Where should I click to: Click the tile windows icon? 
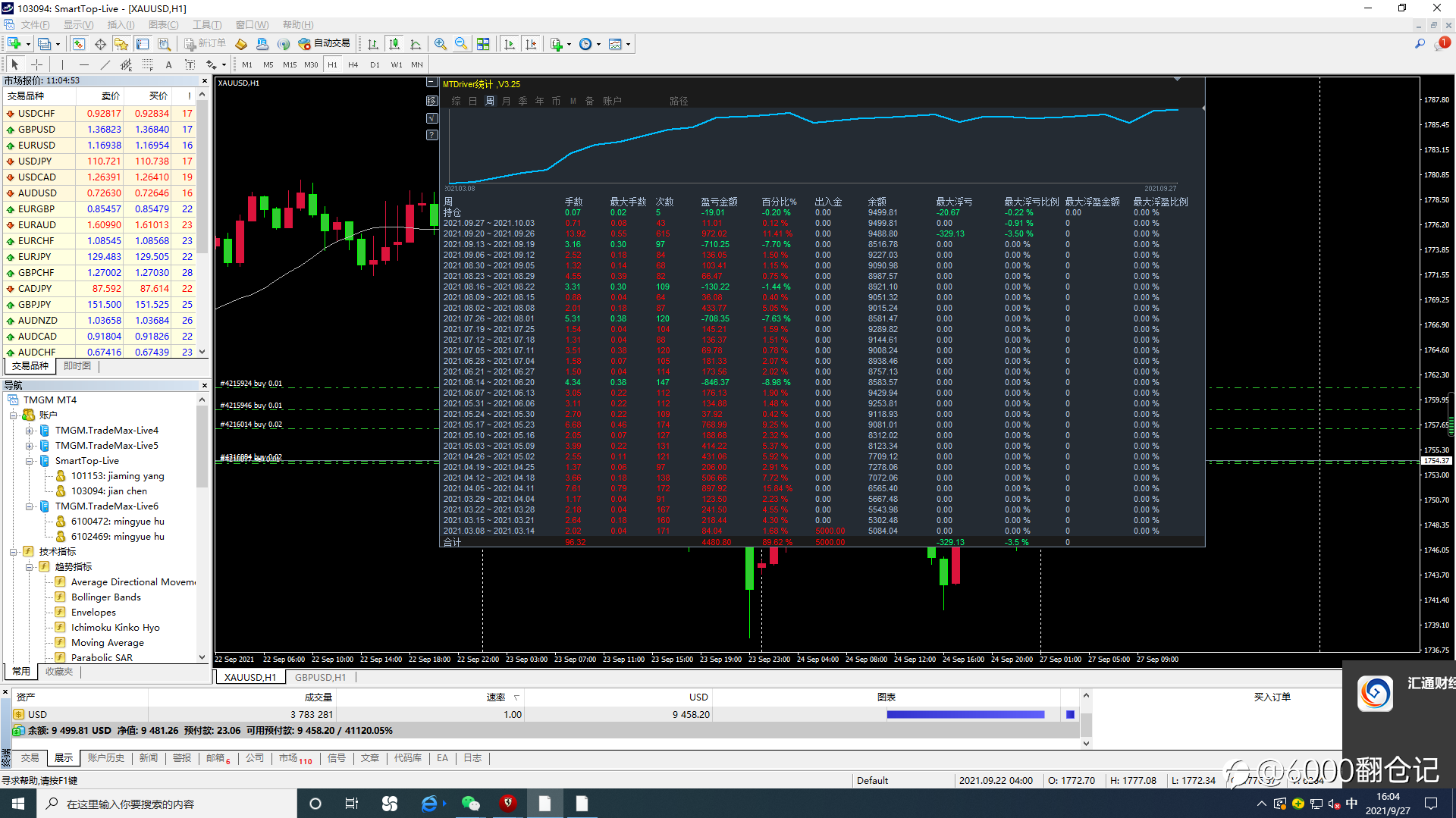coord(483,44)
